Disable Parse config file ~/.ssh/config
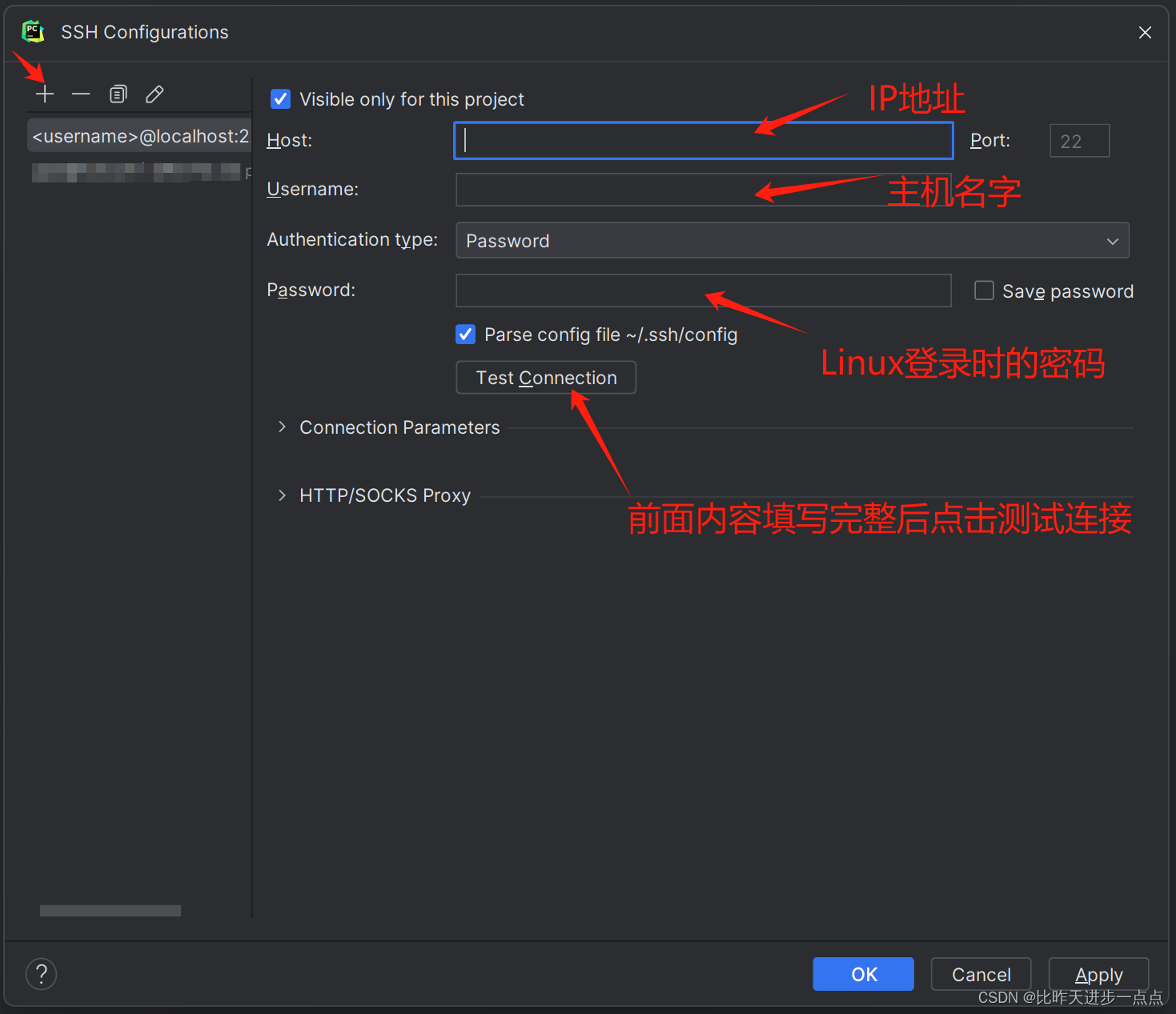The width and height of the screenshot is (1176, 1014). pos(465,335)
